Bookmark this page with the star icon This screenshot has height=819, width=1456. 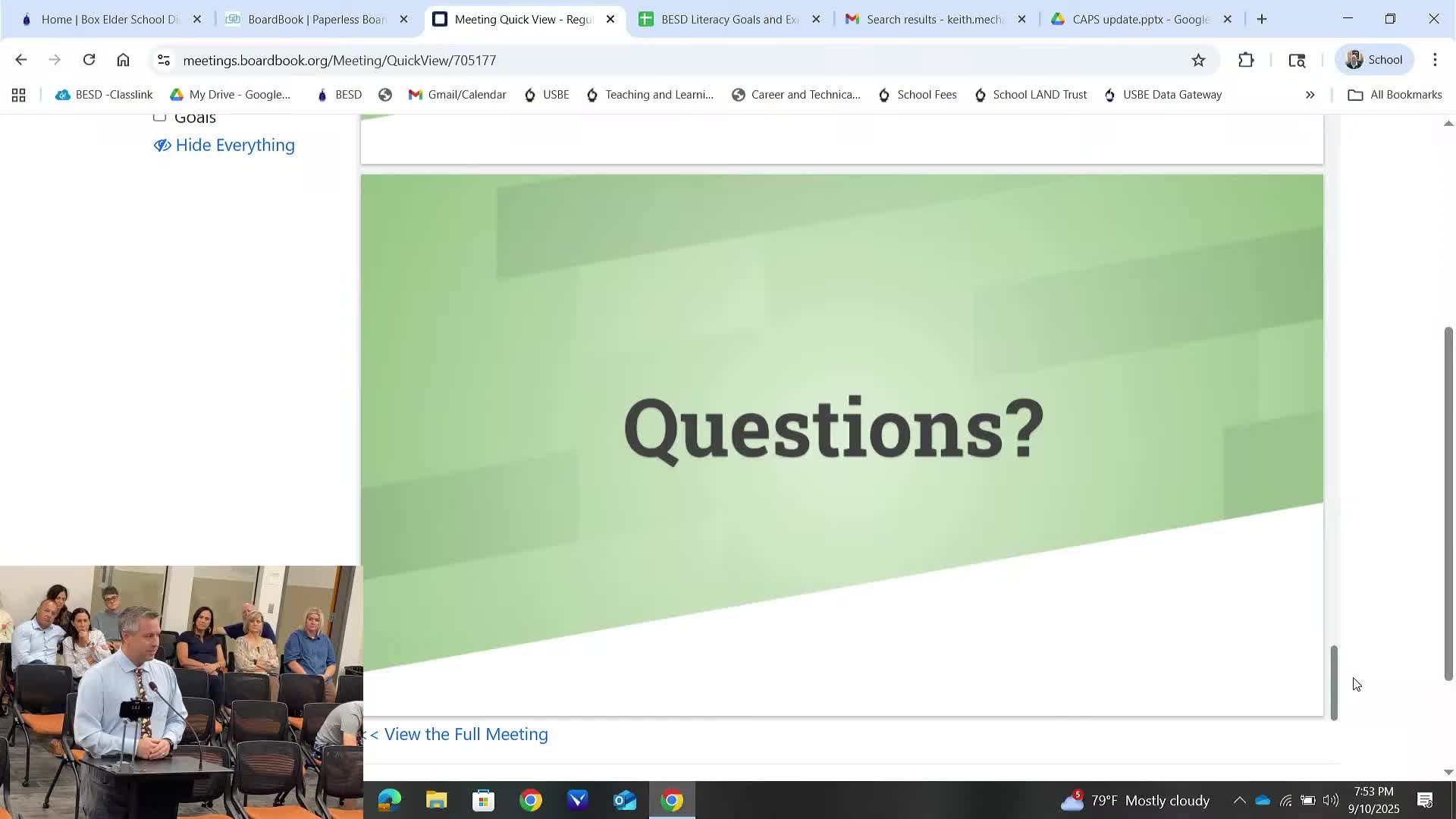click(1198, 60)
